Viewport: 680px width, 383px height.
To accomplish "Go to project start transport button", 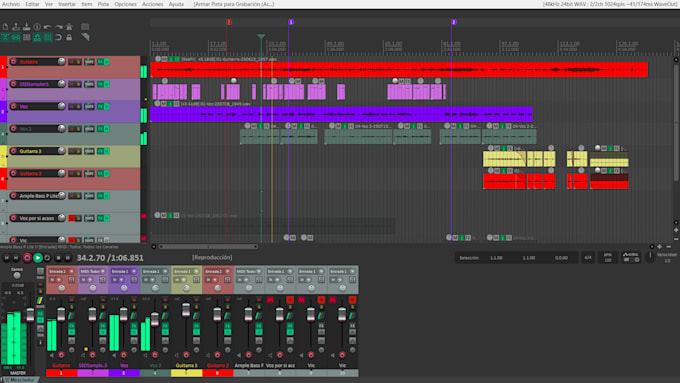I will point(7,258).
